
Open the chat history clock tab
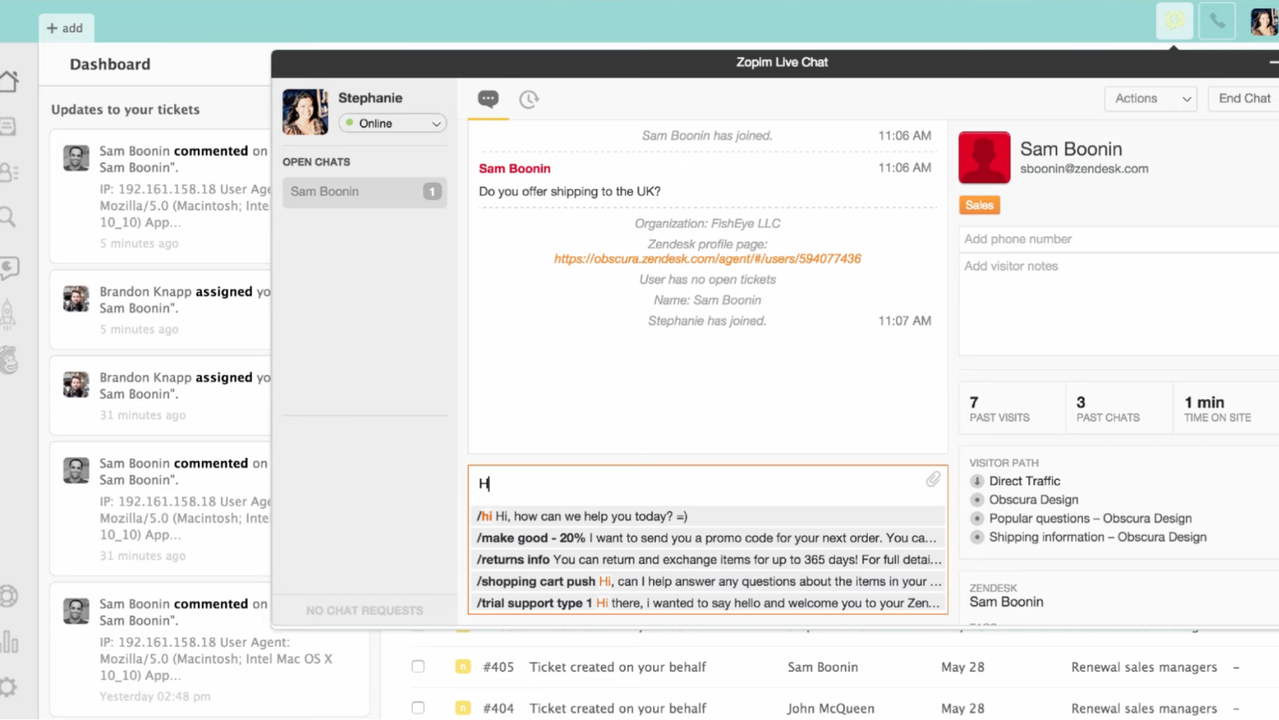point(529,99)
